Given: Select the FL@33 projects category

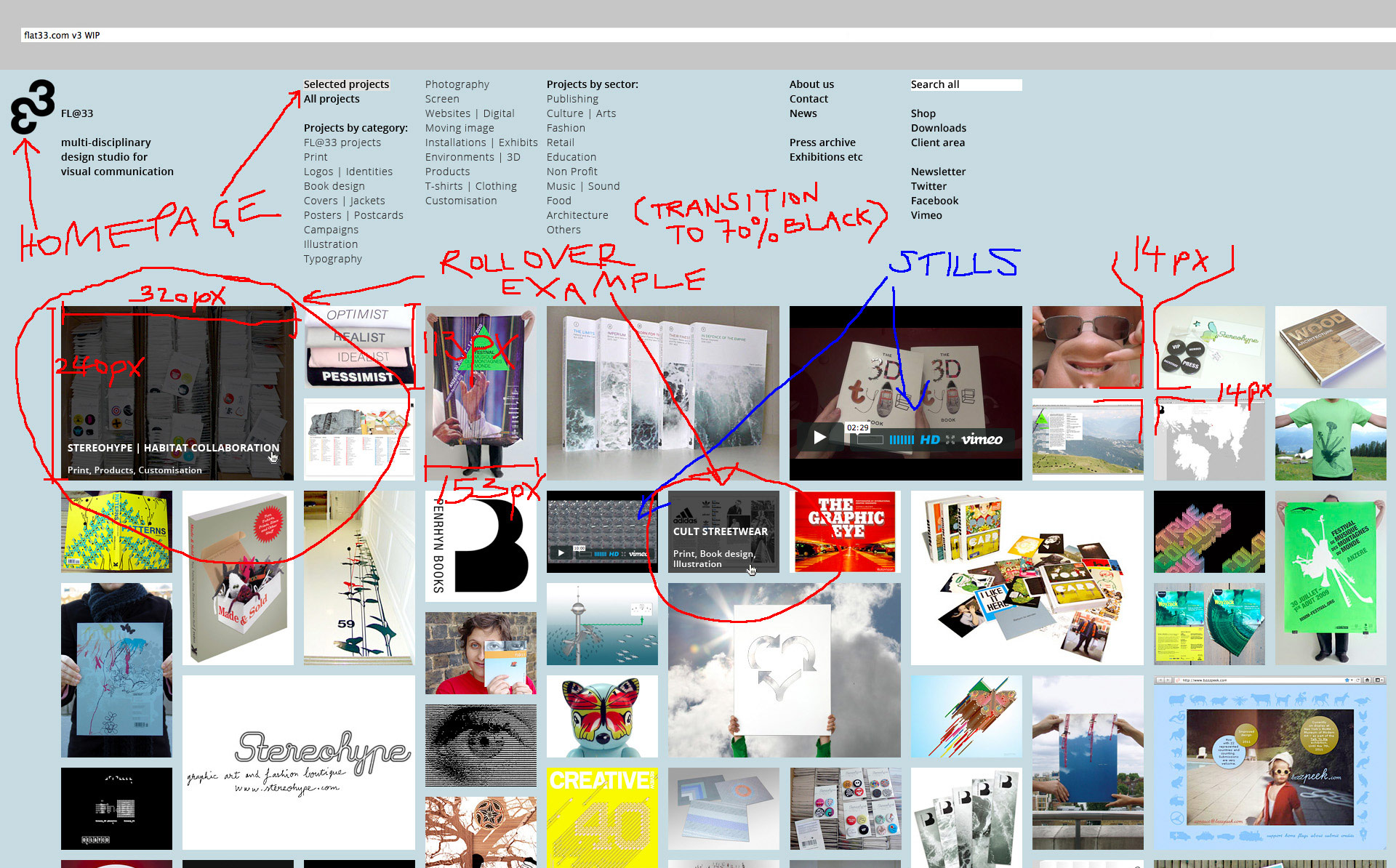Looking at the screenshot, I should click(342, 142).
